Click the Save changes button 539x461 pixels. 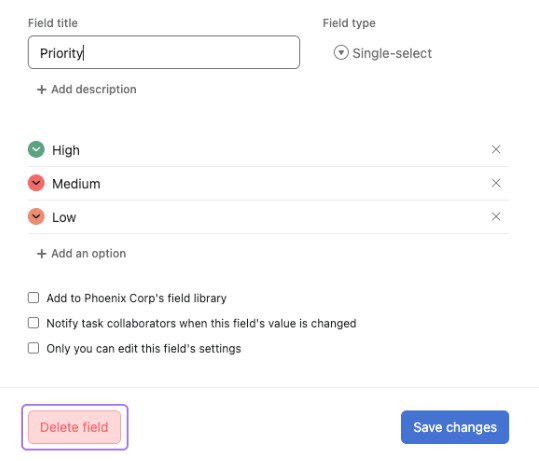pyautogui.click(x=455, y=427)
